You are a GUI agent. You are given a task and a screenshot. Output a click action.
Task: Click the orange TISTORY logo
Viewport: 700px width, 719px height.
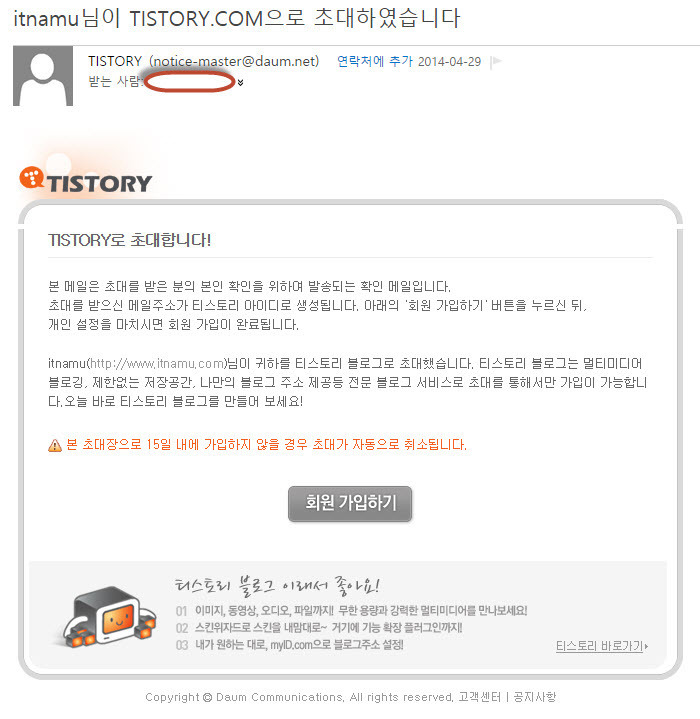coord(86,180)
